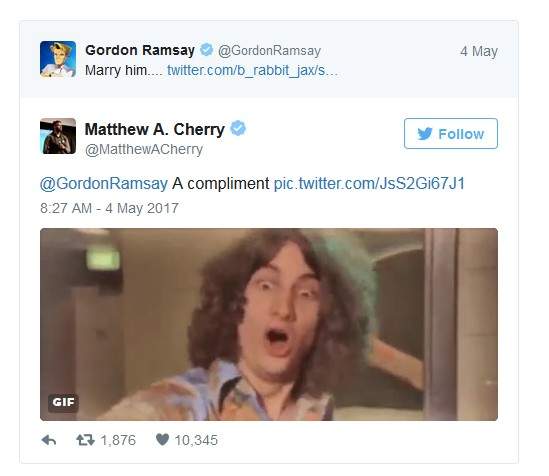Play the GIF of the shocked person

click(269, 324)
